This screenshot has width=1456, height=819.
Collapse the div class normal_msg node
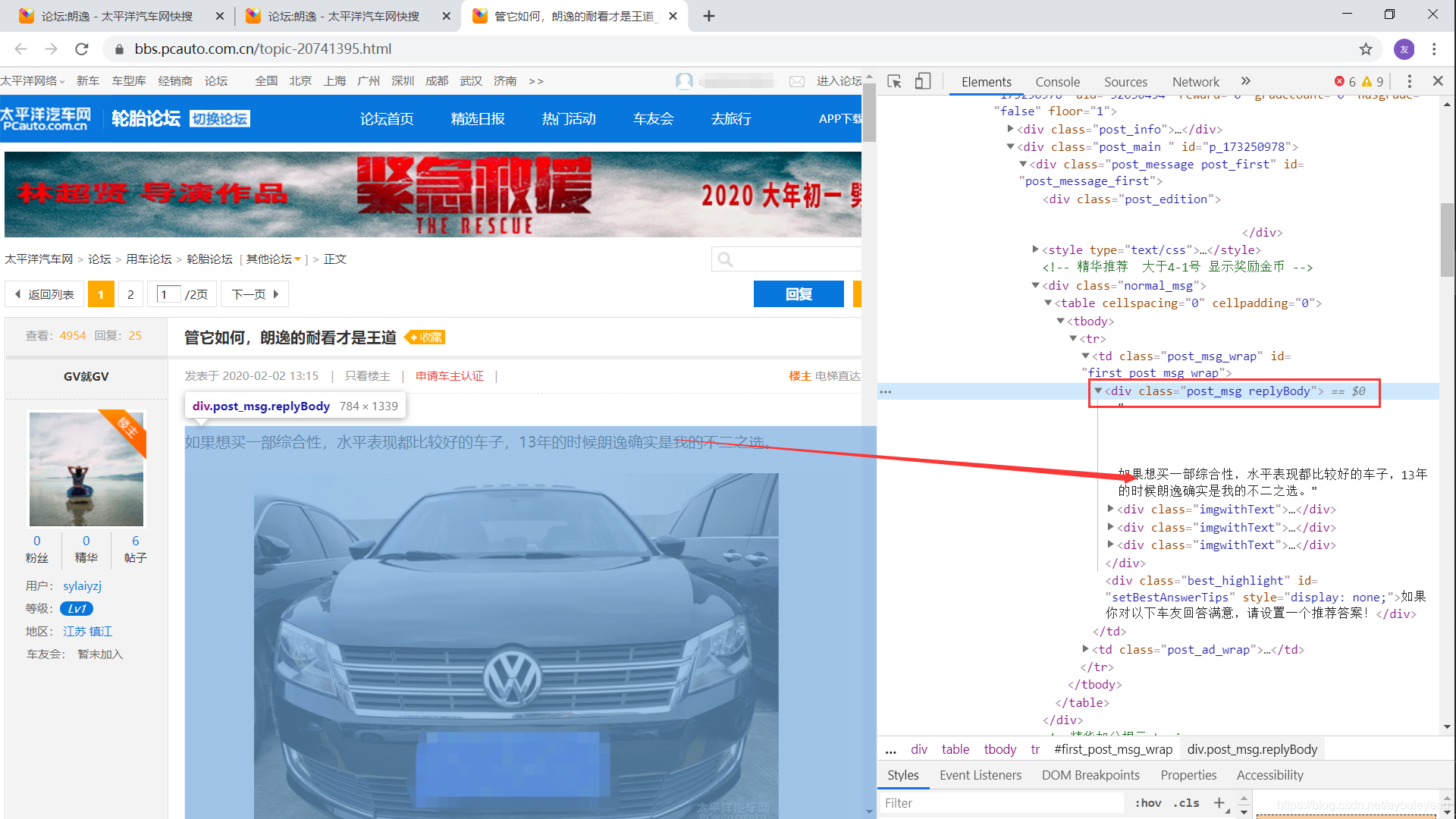(1036, 285)
